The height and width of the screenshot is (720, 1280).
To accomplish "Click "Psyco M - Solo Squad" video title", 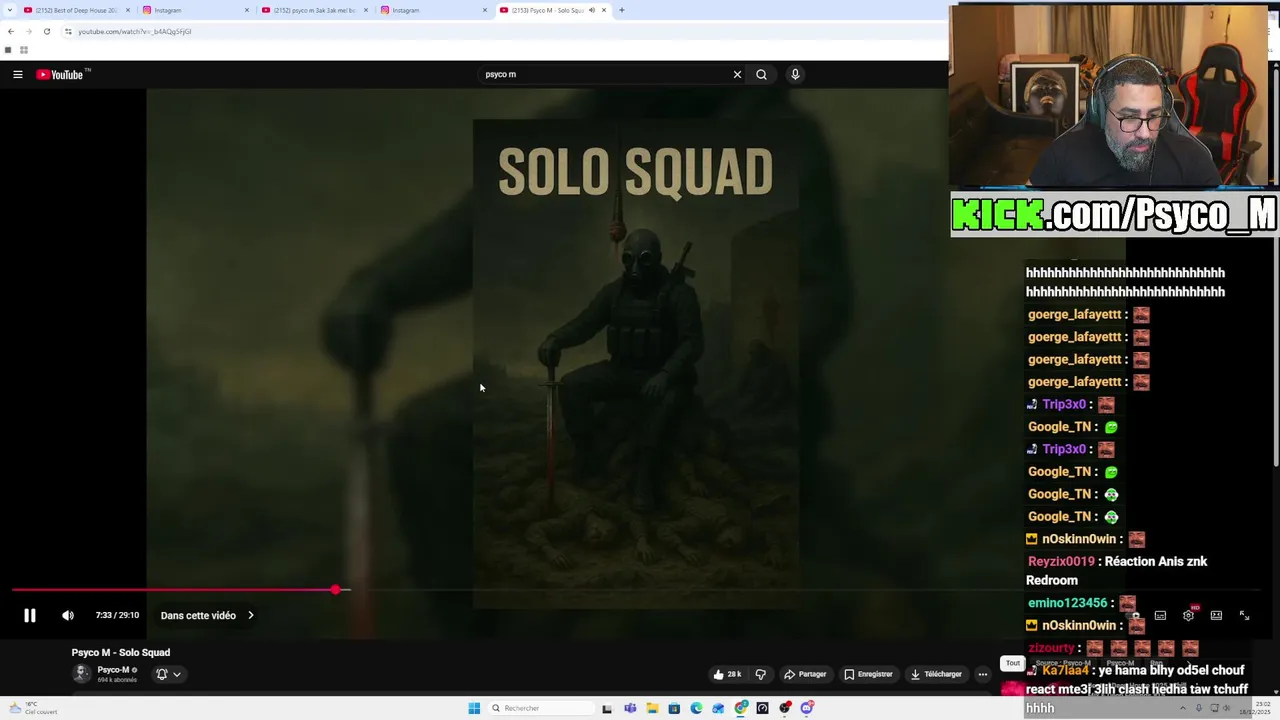I will tap(121, 652).
